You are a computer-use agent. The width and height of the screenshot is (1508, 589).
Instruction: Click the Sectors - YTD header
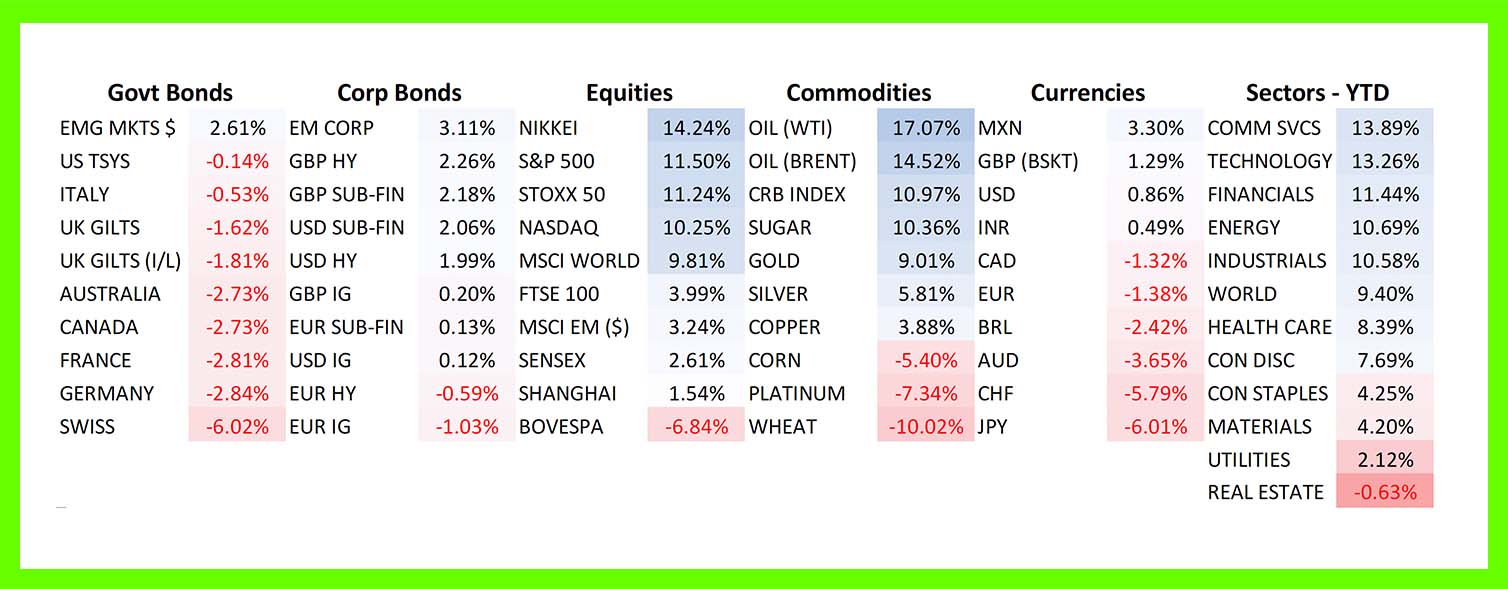coord(1317,93)
